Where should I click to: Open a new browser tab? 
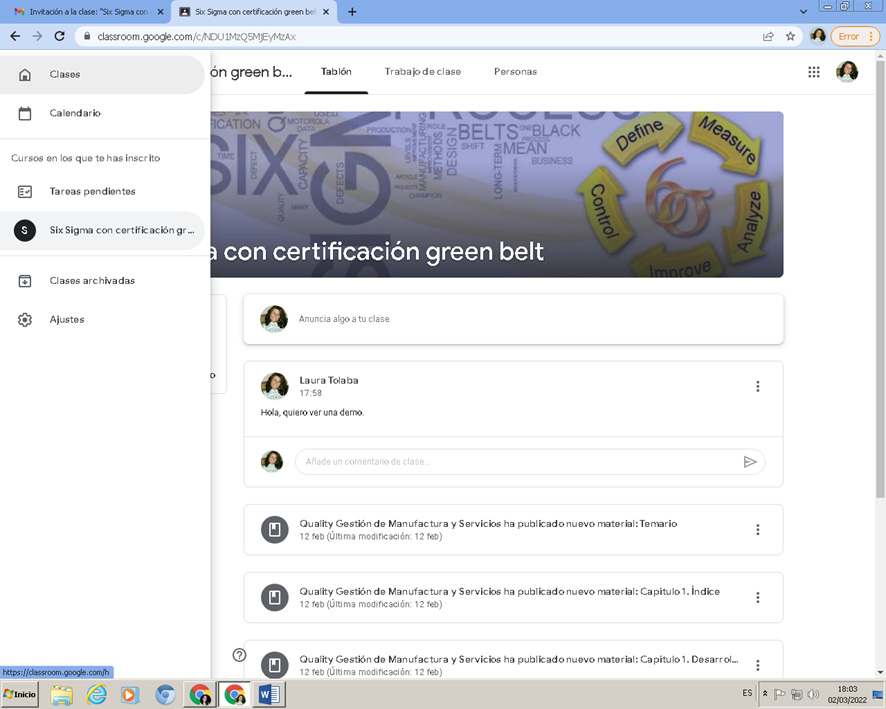click(352, 12)
